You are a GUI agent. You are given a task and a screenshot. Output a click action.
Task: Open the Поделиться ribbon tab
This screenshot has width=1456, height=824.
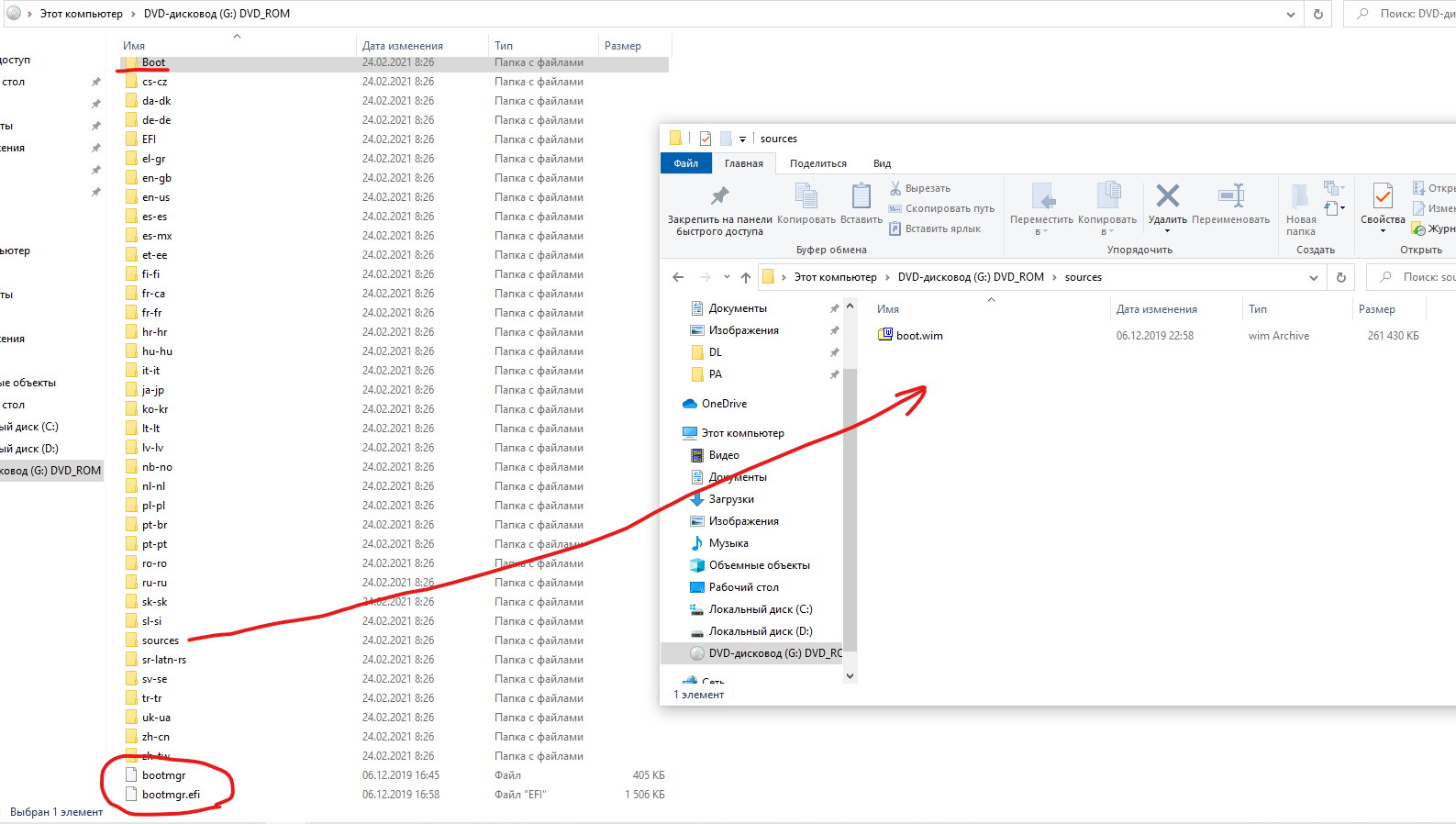tap(817, 163)
